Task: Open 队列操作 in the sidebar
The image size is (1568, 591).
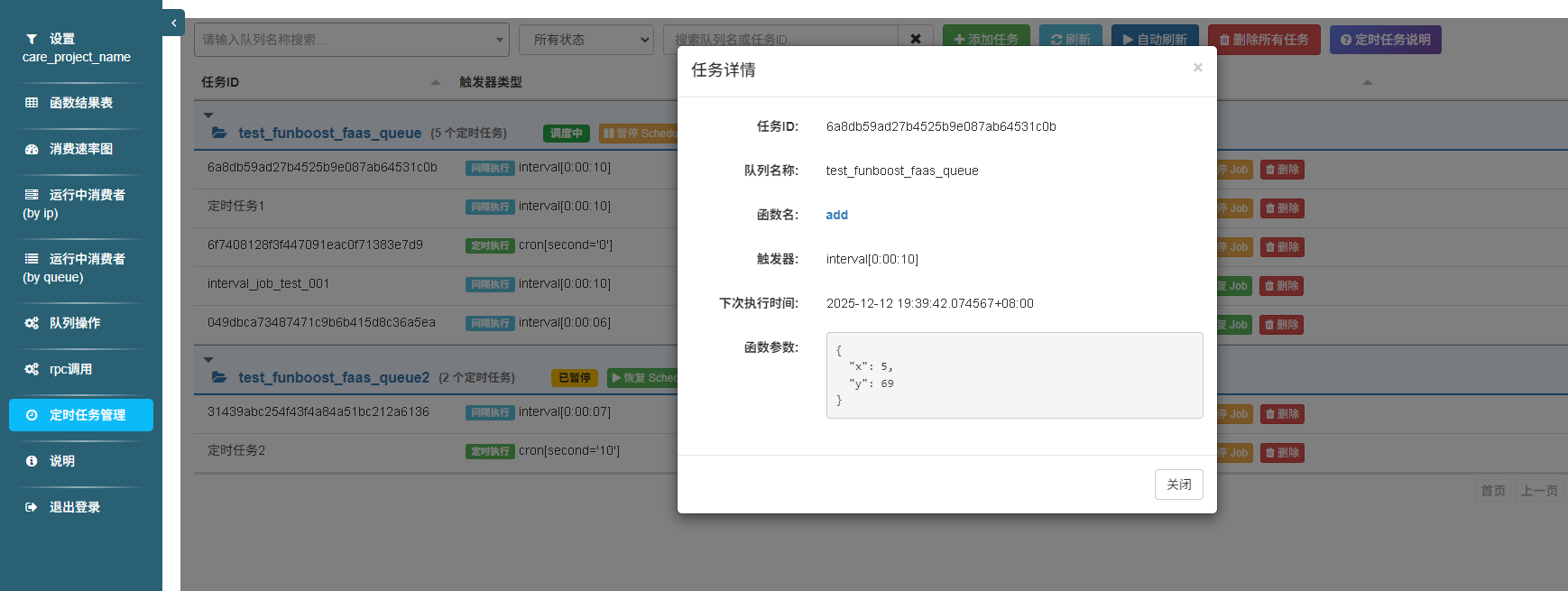Action: pyautogui.click(x=74, y=323)
